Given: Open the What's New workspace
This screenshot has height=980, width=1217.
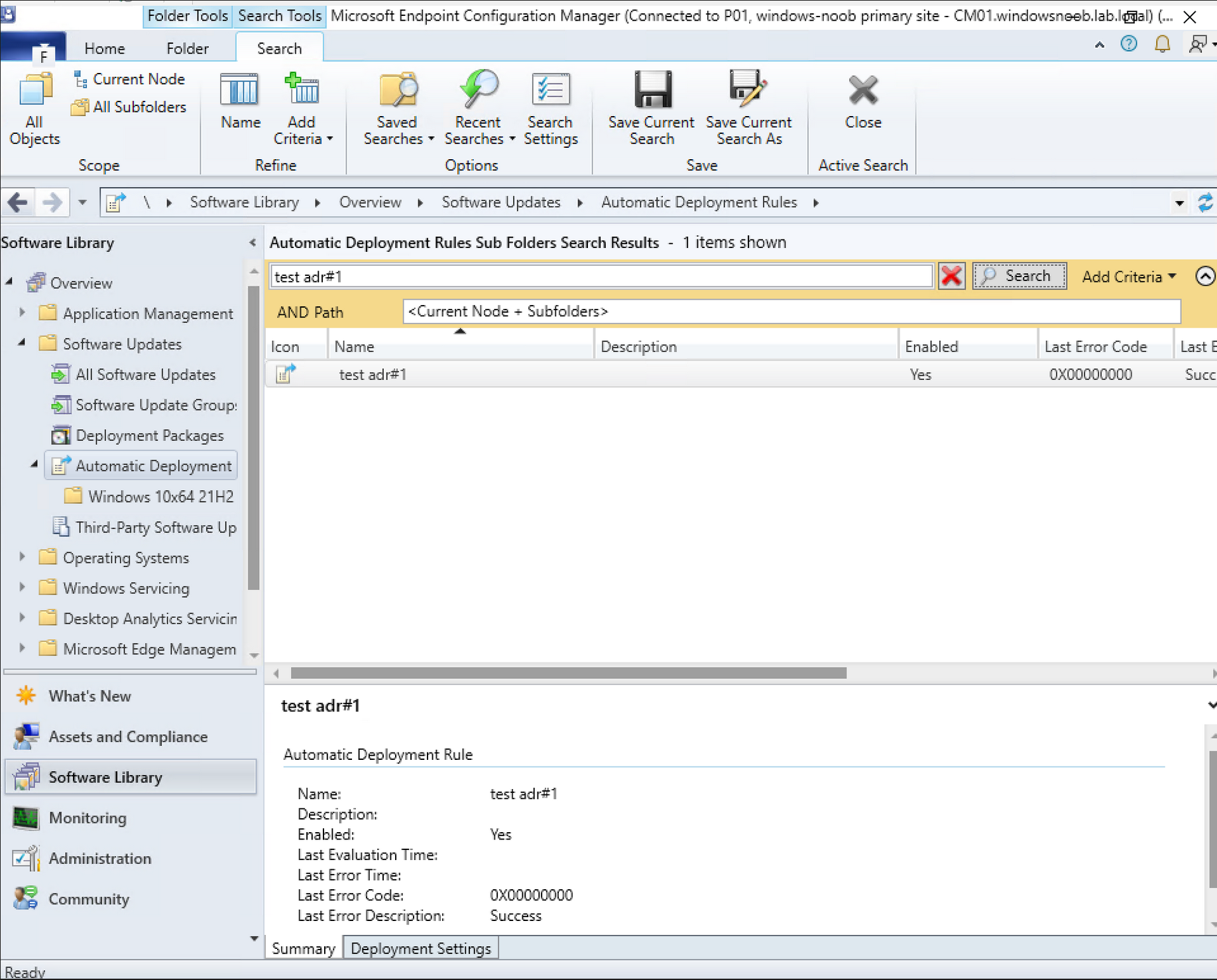Looking at the screenshot, I should (x=130, y=696).
